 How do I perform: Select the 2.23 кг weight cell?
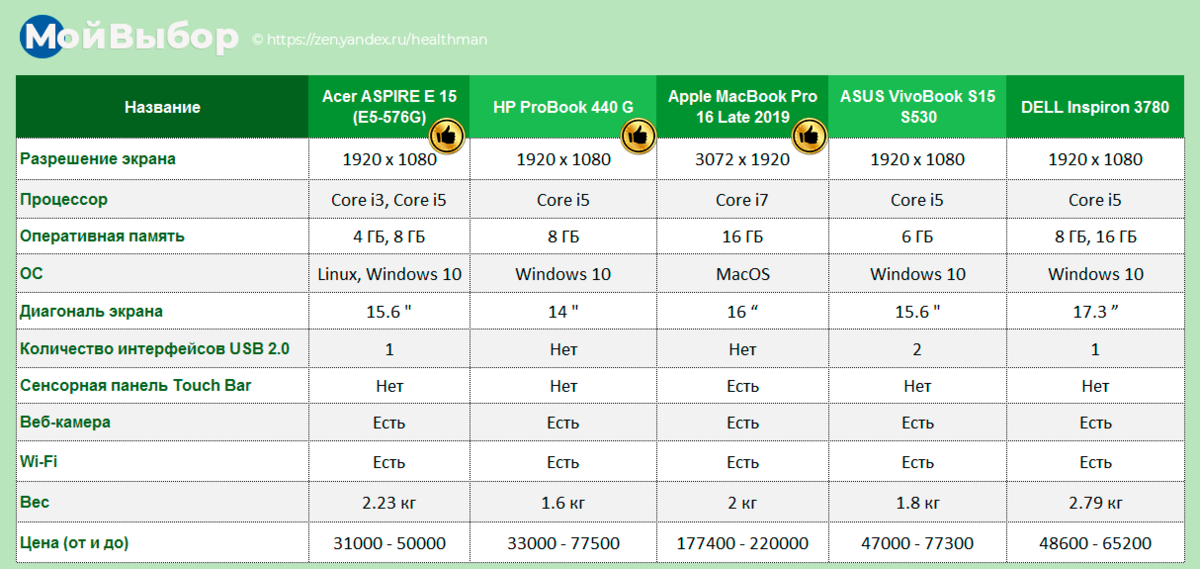[x=389, y=501]
